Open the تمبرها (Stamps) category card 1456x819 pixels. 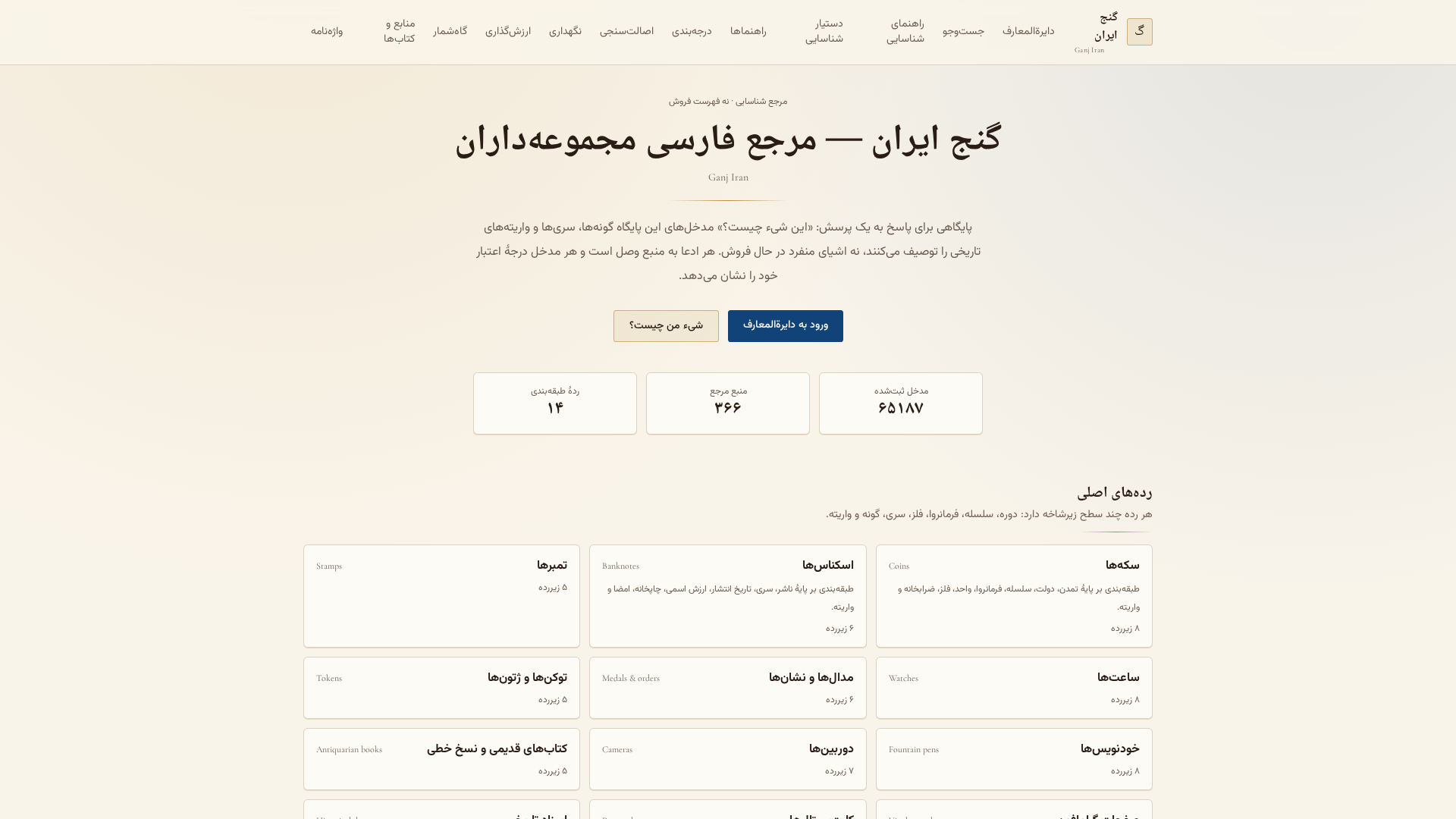441,596
